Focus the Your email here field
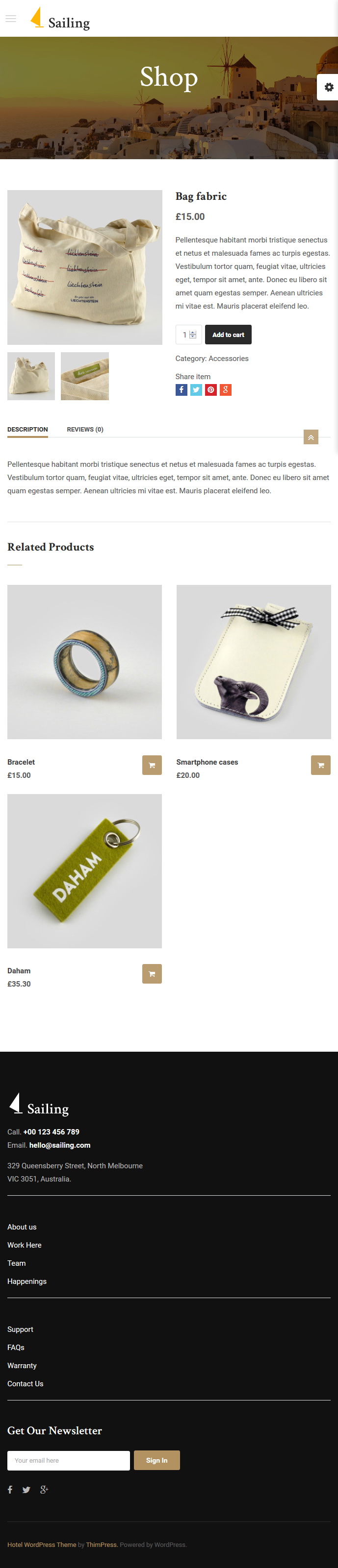 [68, 1461]
